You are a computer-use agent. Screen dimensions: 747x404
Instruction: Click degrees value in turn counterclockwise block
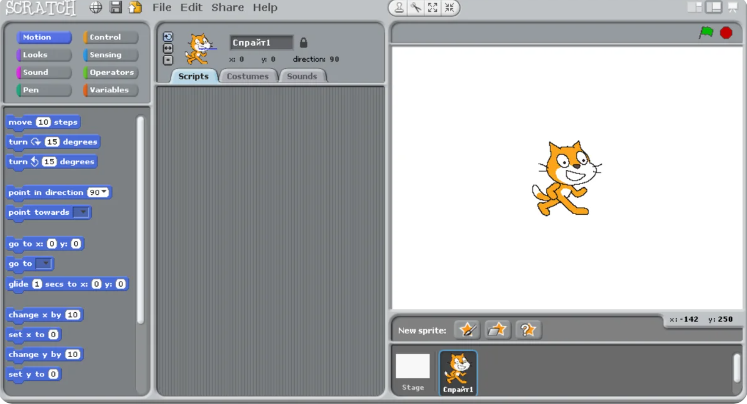click(49, 162)
